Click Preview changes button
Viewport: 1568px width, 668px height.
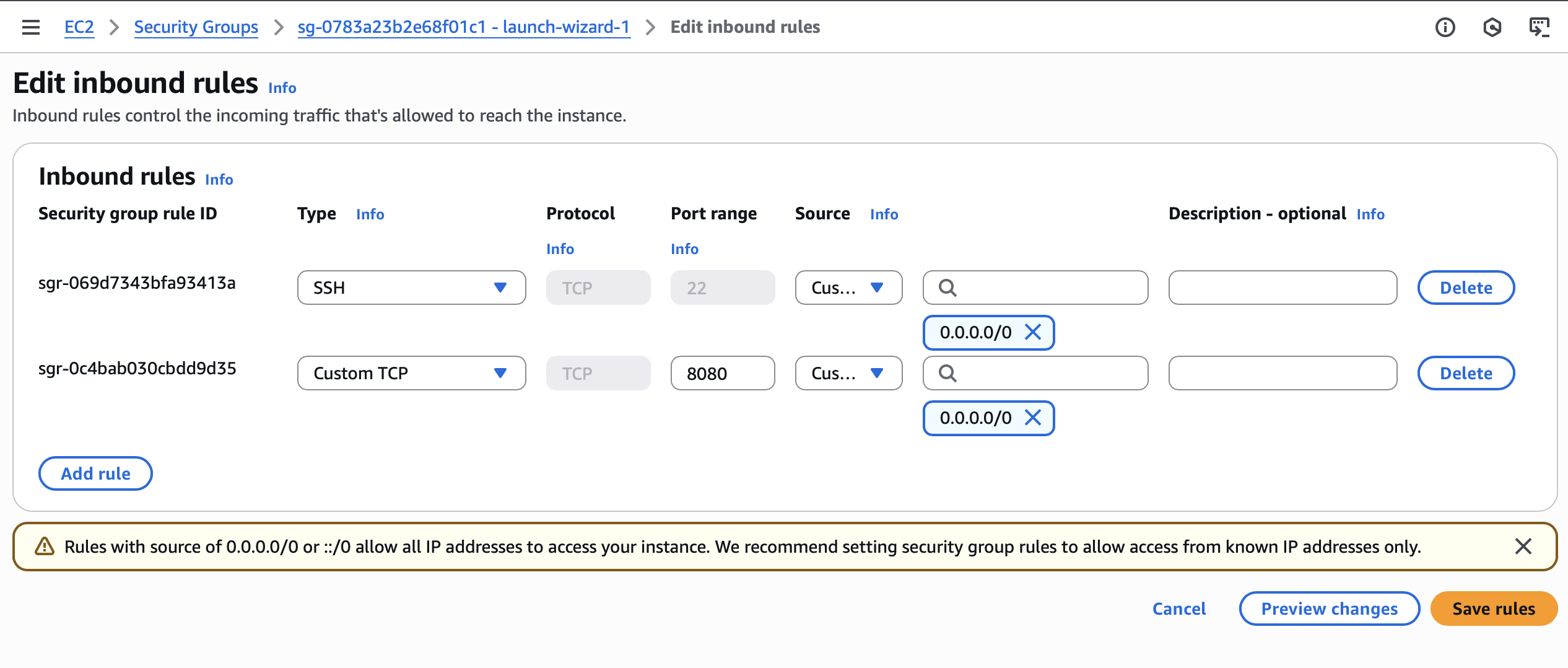click(1329, 609)
